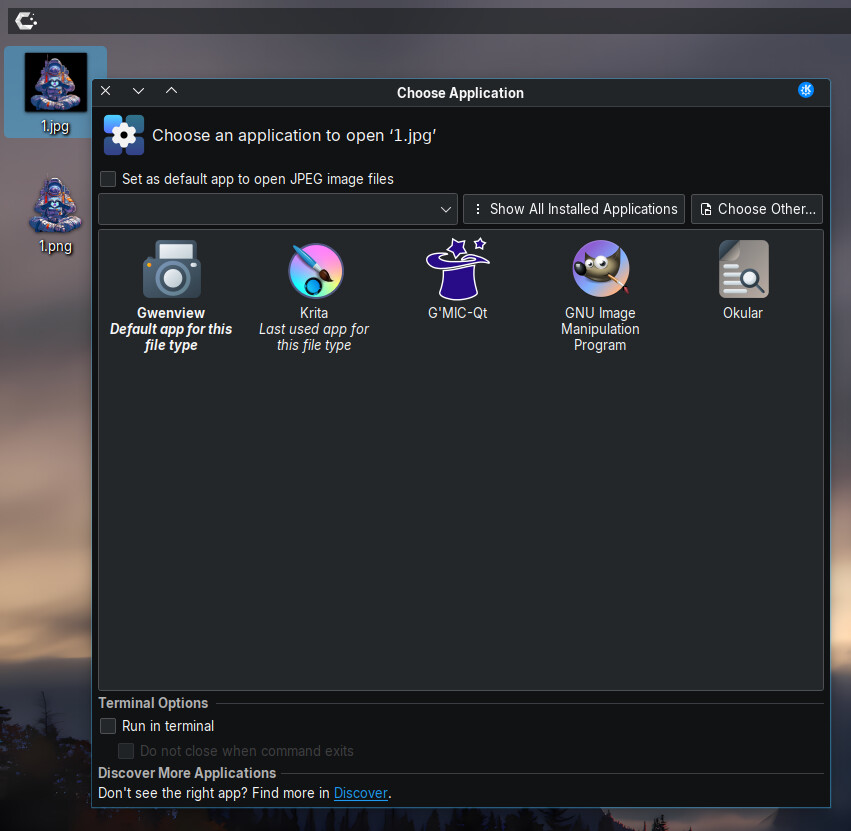Click the 1.jpg desktop file thumbnail

pos(55,83)
